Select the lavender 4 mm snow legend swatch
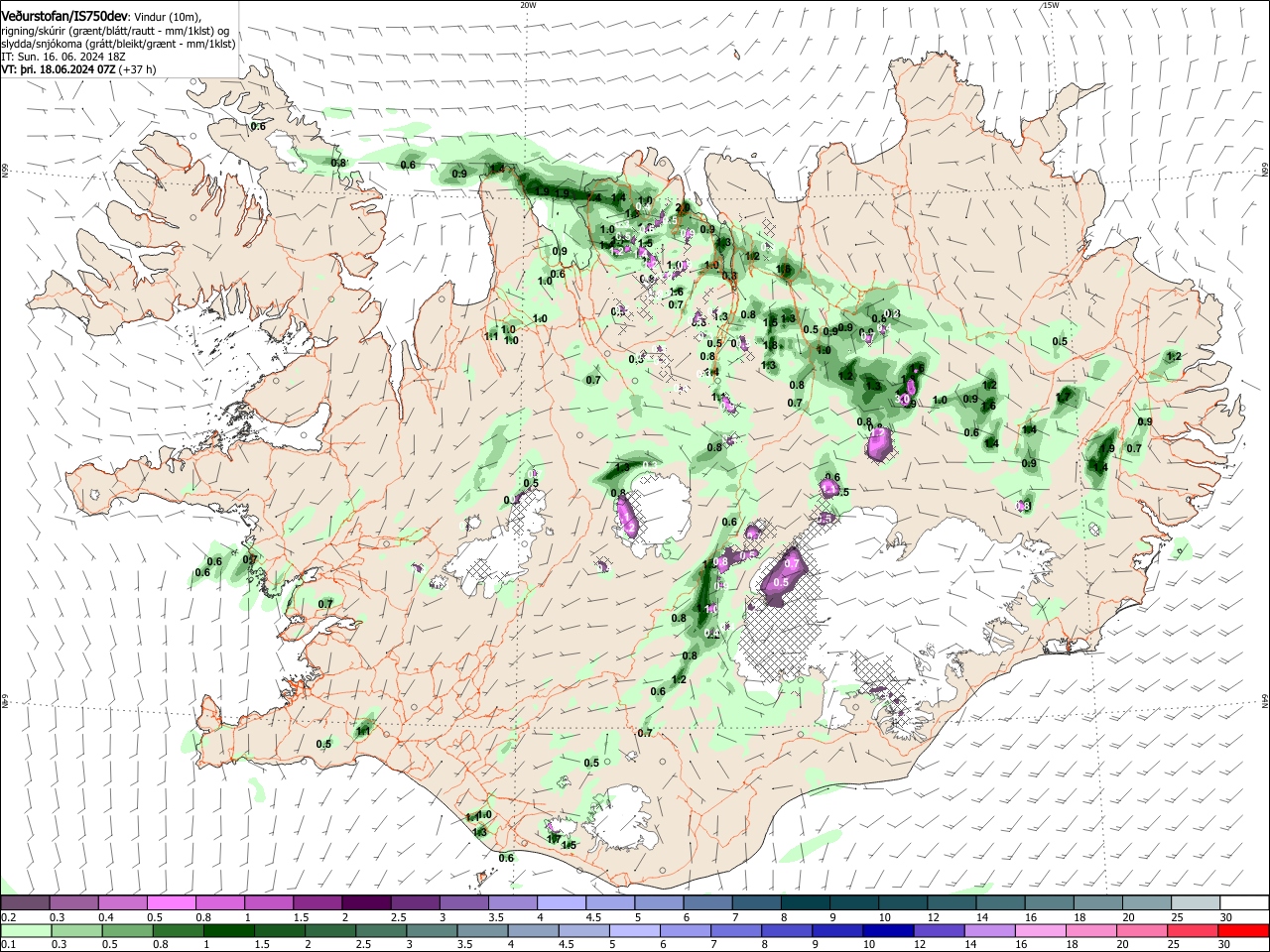The width and height of the screenshot is (1270, 952). [562, 903]
